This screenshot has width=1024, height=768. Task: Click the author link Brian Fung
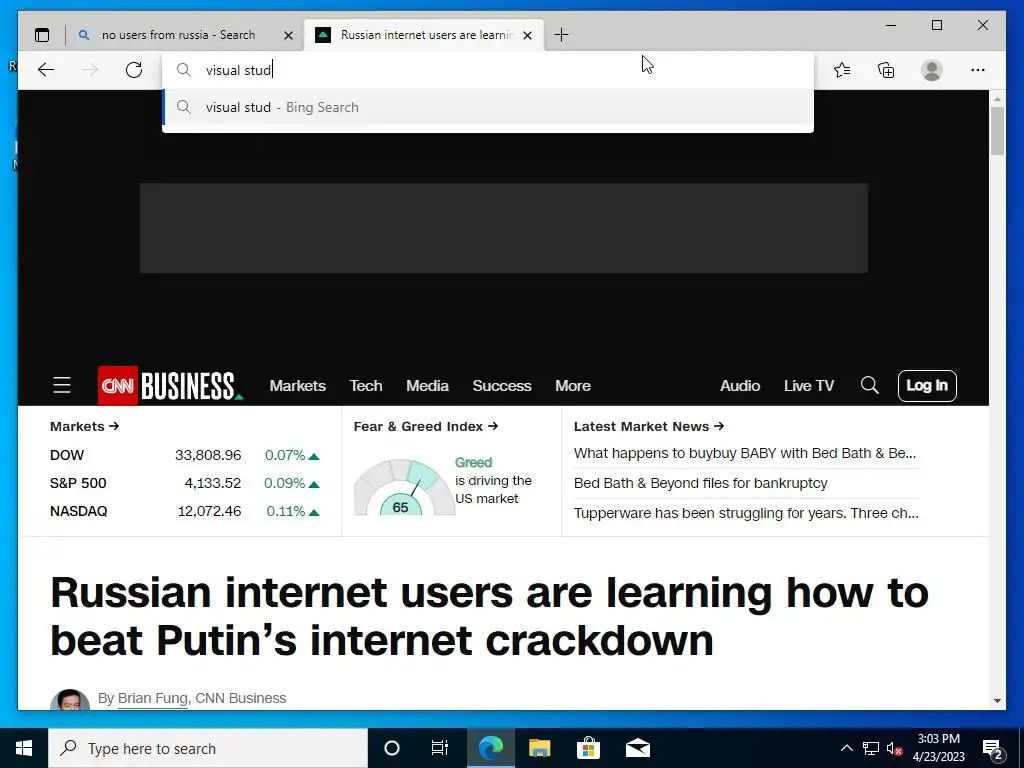[x=152, y=698]
